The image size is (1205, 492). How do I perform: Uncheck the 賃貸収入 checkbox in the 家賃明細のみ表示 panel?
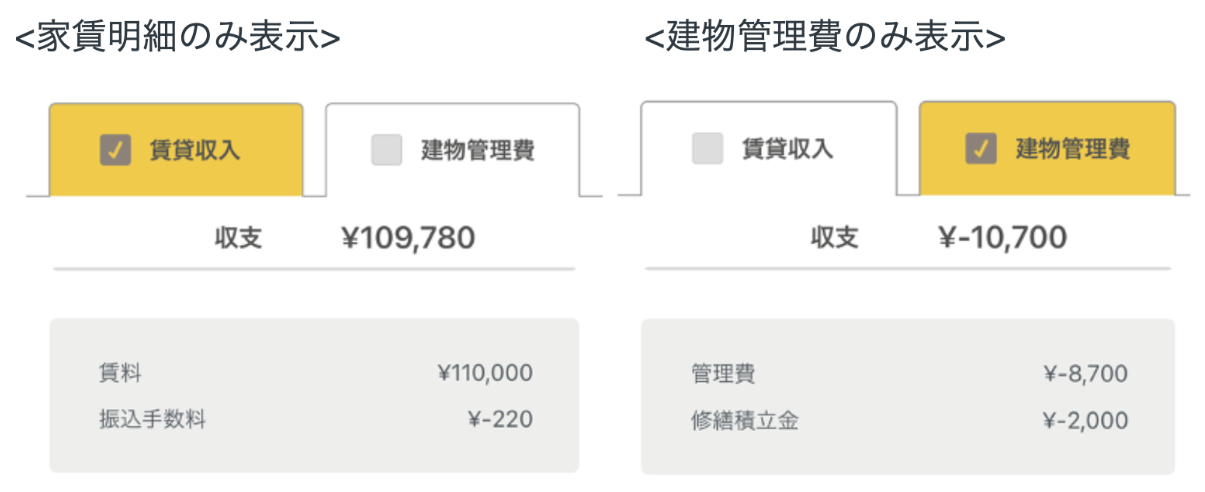click(116, 151)
